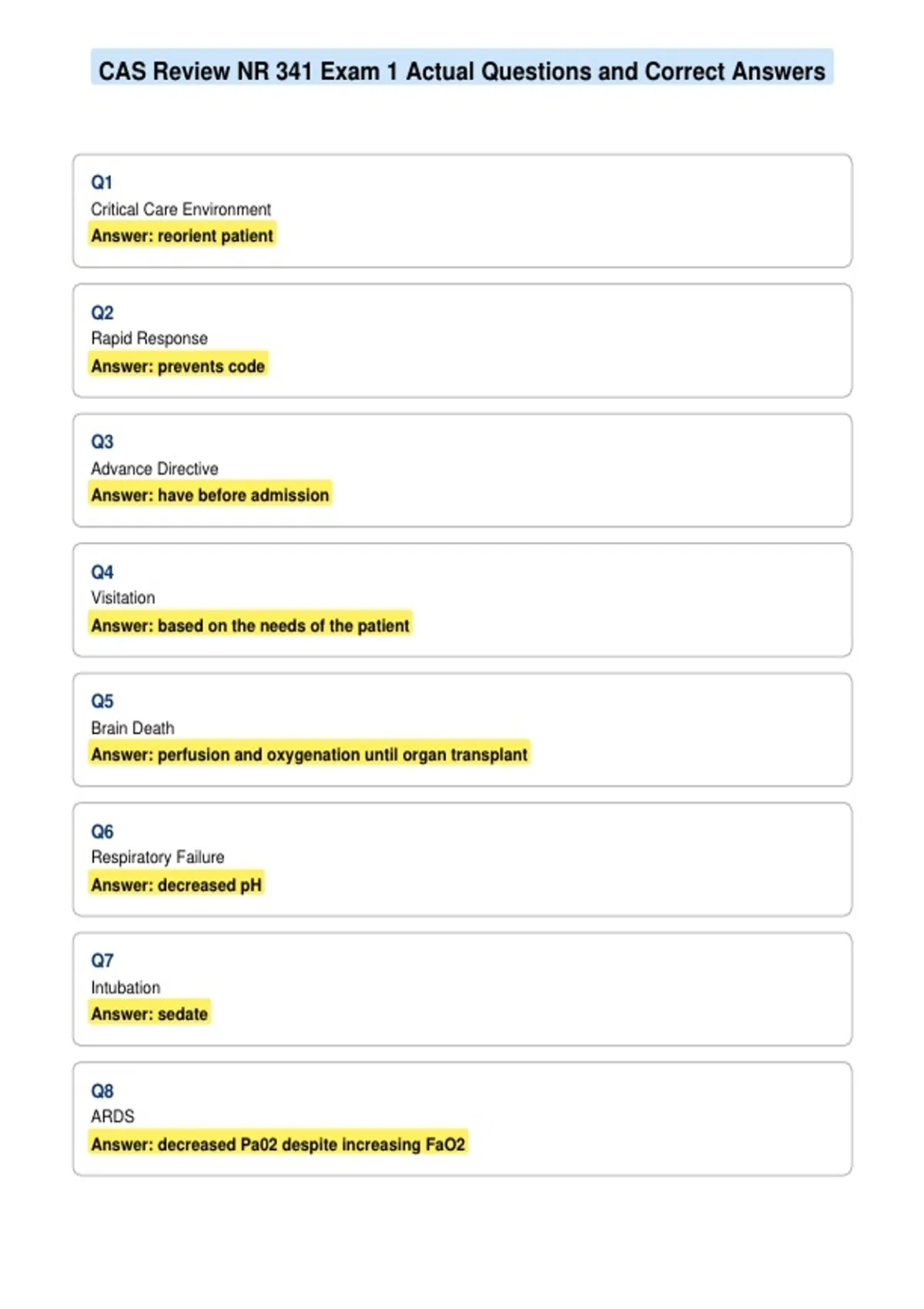The height and width of the screenshot is (1309, 924).
Task: Click the ARDS topic text
Action: pyautogui.click(x=112, y=1116)
